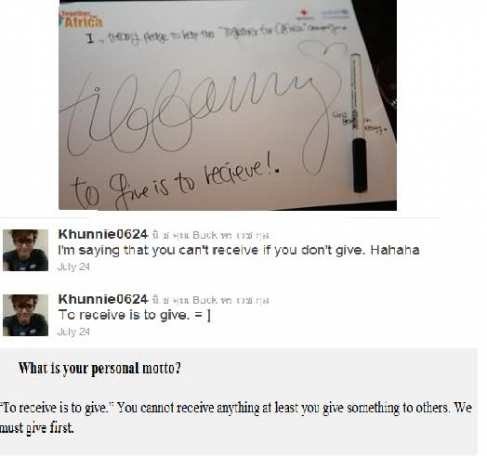Click the orange Africa logo in the photo
The width and height of the screenshot is (487, 456).
click(81, 19)
